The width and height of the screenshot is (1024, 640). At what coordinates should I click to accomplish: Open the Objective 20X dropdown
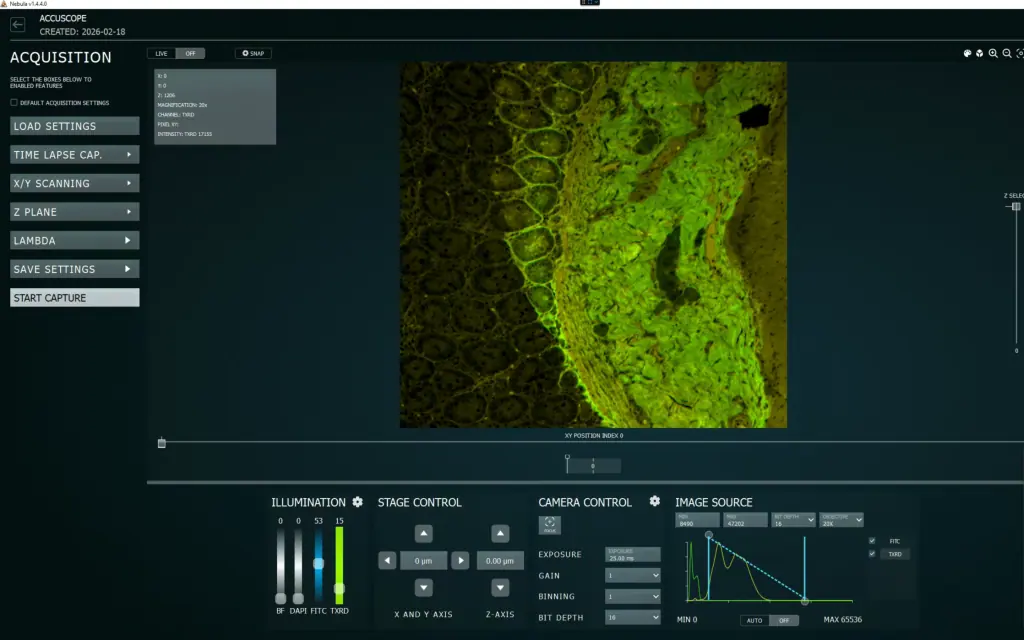[842, 520]
